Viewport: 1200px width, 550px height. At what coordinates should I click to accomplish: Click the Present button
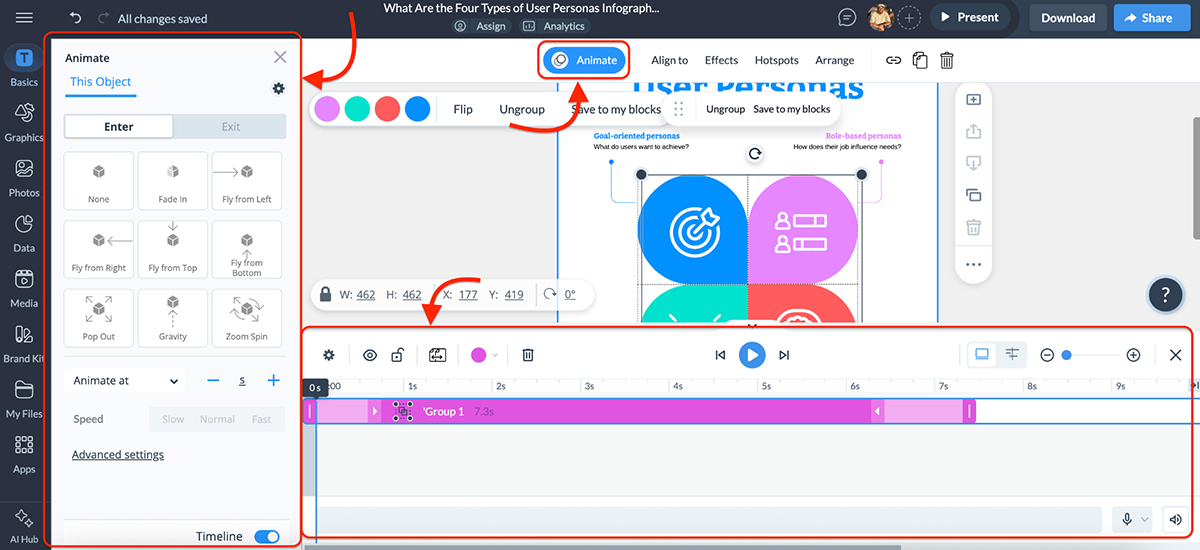click(x=970, y=17)
